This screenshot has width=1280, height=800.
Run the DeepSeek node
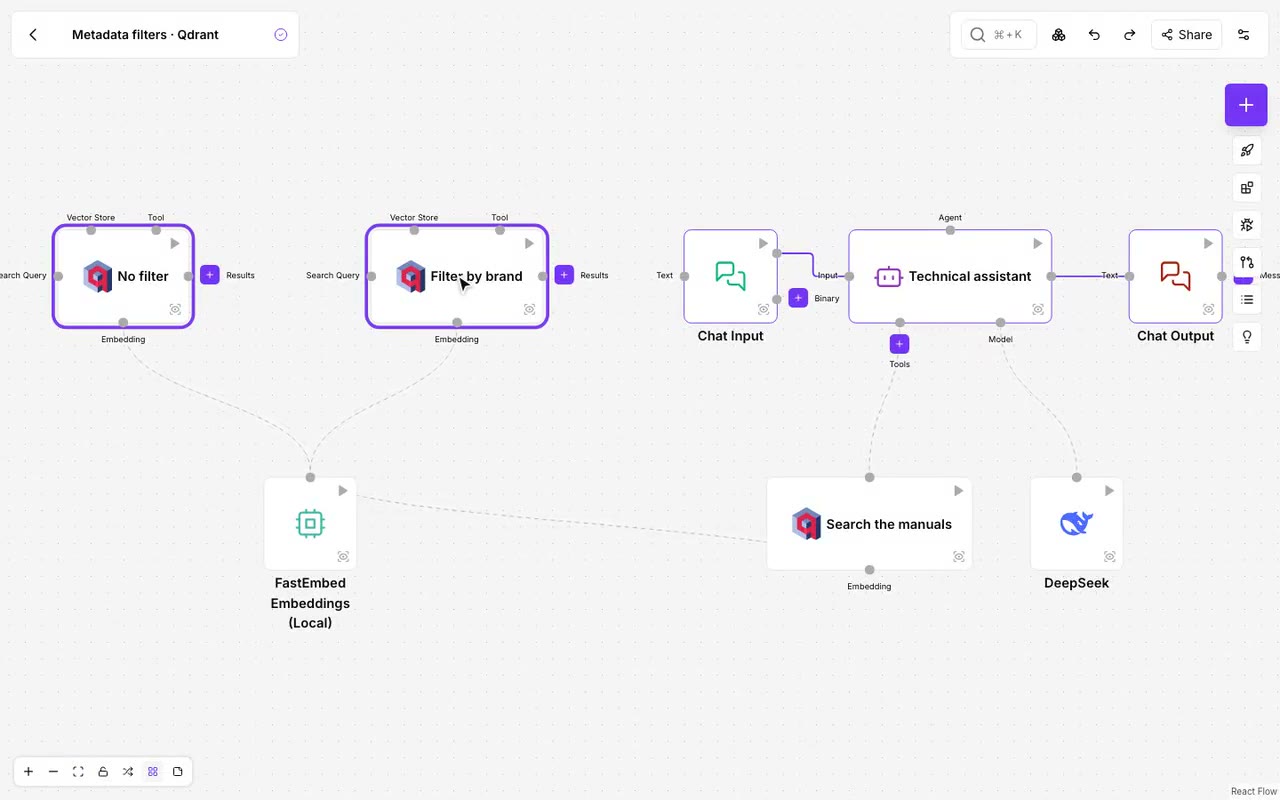1109,491
